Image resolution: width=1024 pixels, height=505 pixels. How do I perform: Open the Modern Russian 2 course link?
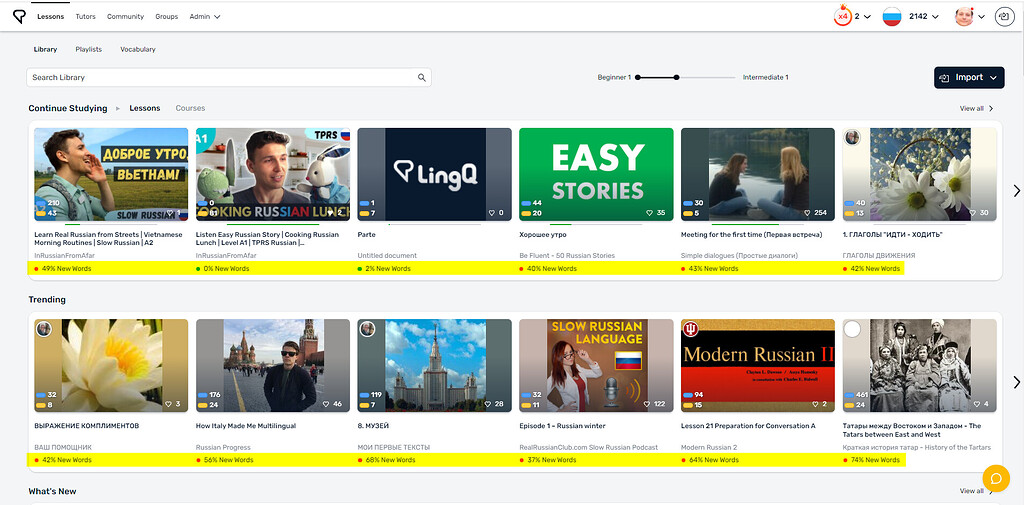(709, 447)
